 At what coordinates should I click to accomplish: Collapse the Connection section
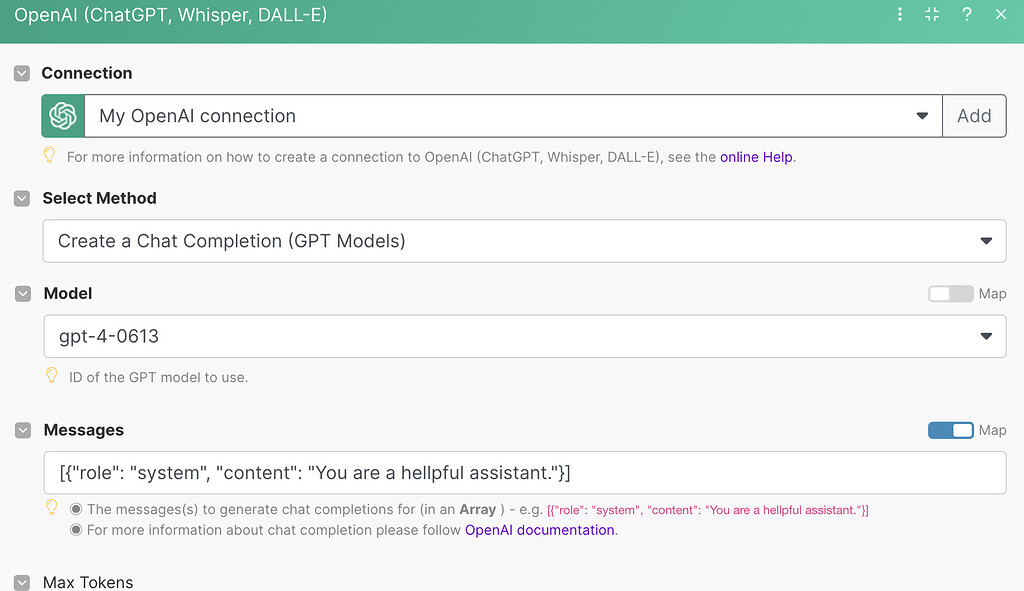click(21, 72)
